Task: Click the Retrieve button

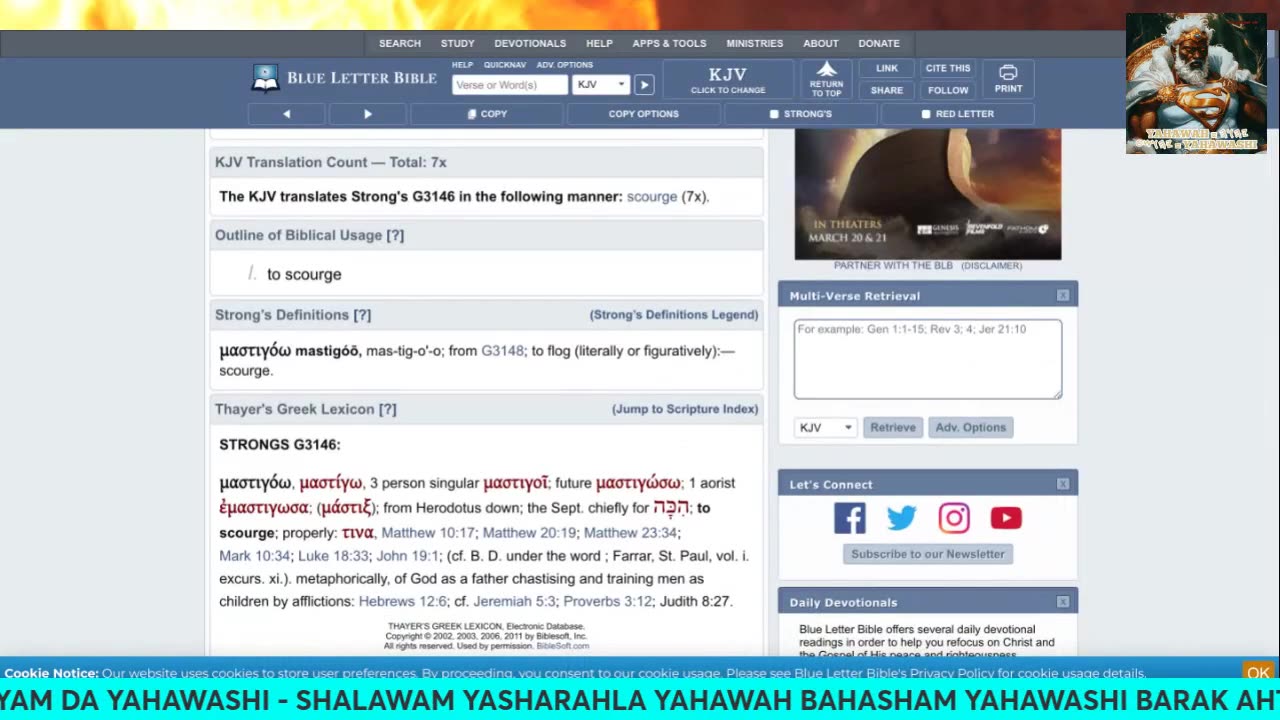Action: click(893, 427)
